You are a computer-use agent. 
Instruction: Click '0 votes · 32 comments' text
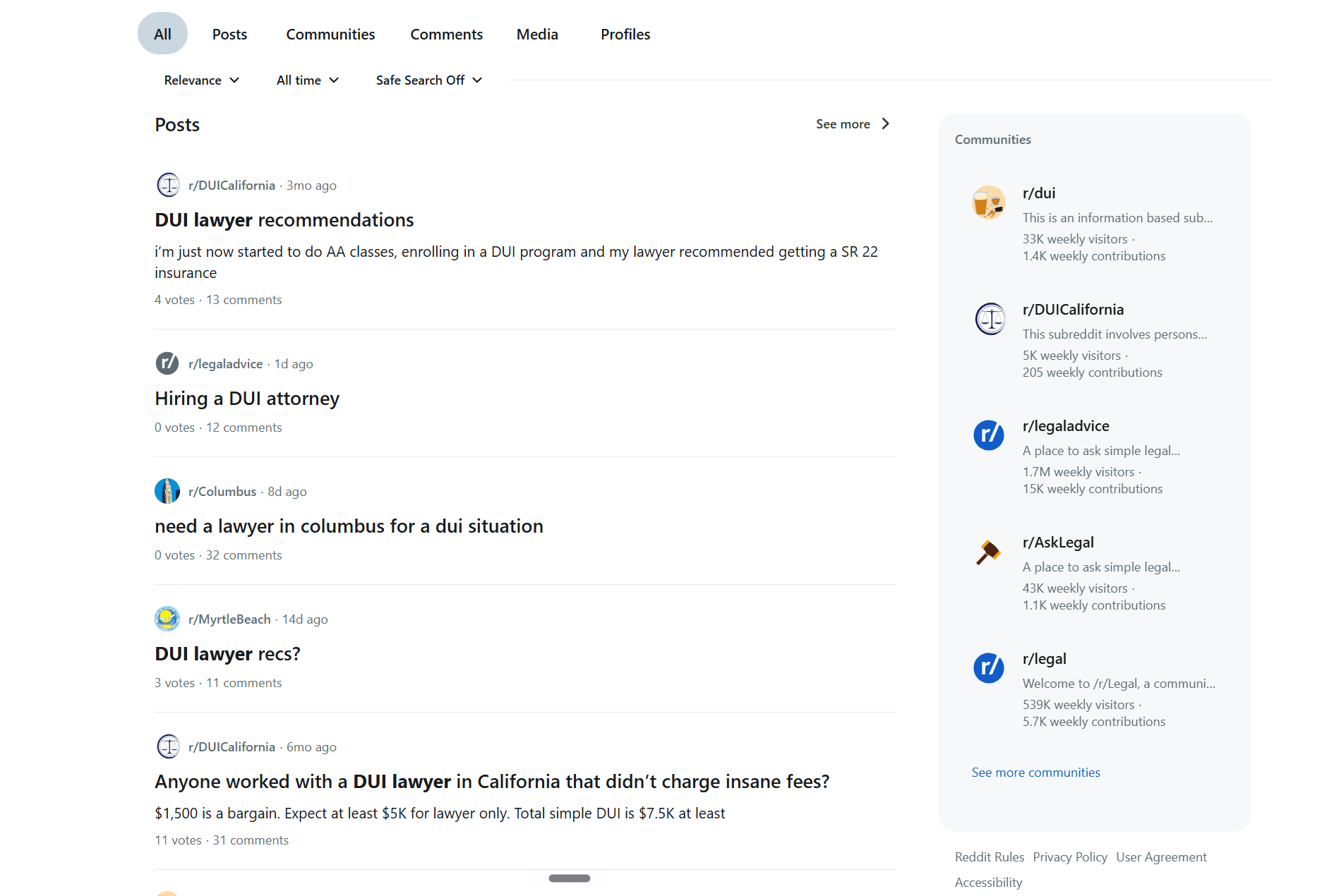(218, 555)
